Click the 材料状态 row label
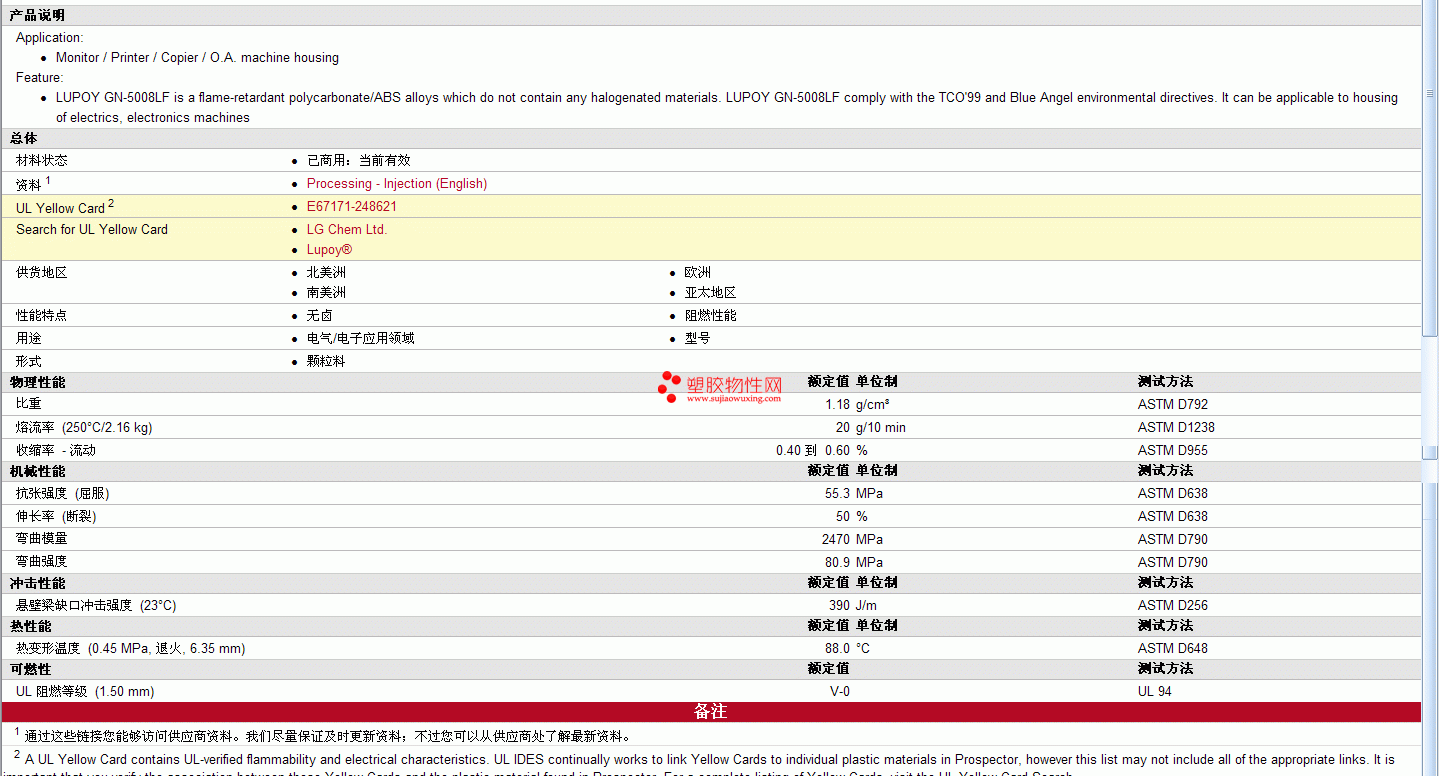This screenshot has width=1439, height=776. [x=42, y=160]
